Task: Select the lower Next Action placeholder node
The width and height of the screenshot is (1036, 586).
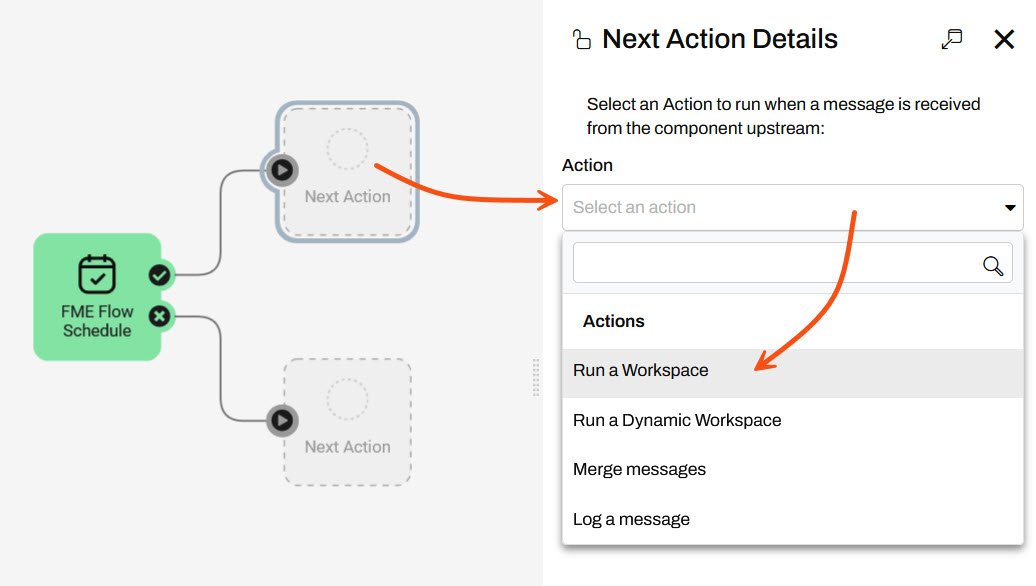Action: (347, 422)
